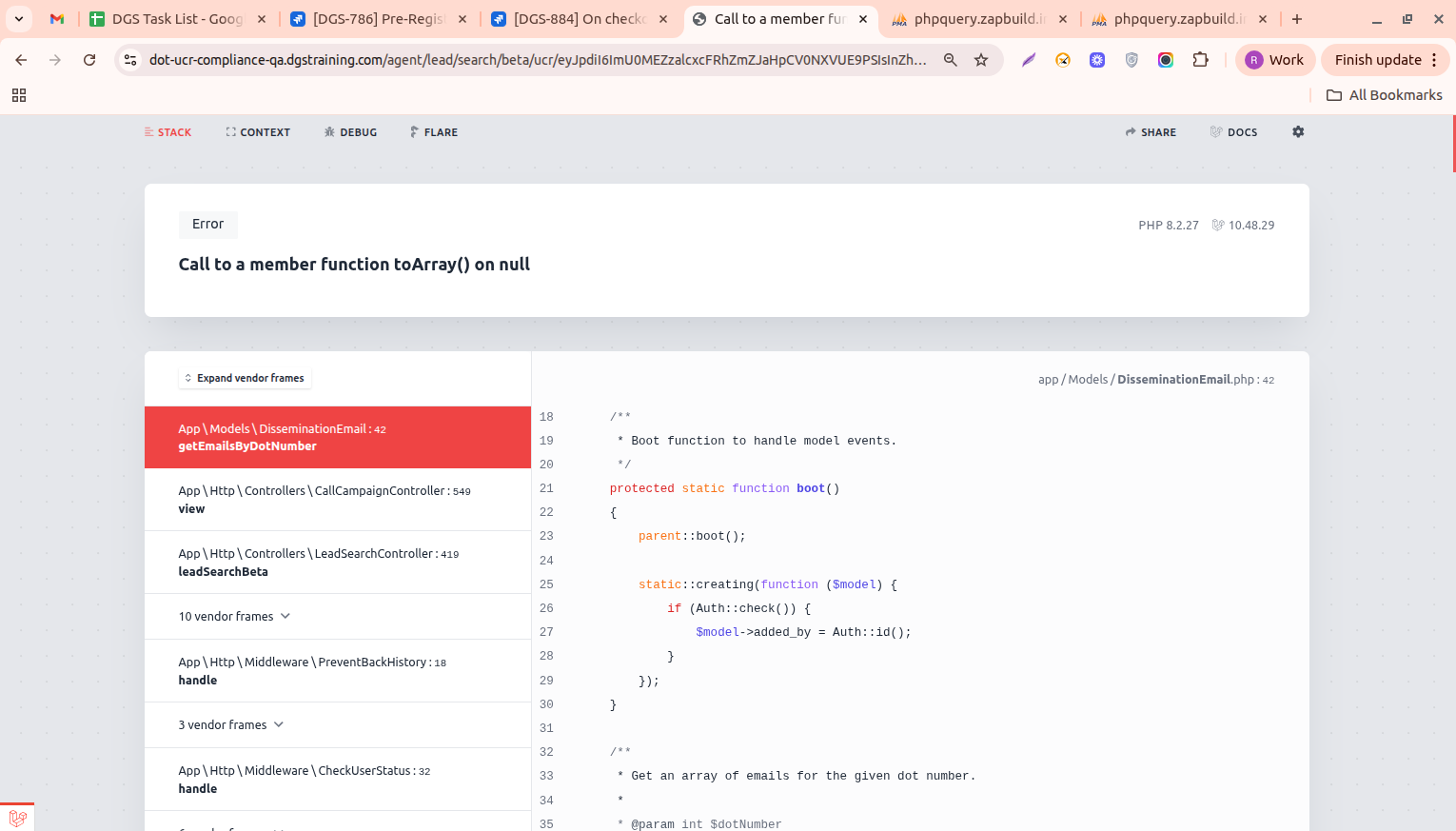
Task: Click the Share arrow button
Action: coord(1151,132)
